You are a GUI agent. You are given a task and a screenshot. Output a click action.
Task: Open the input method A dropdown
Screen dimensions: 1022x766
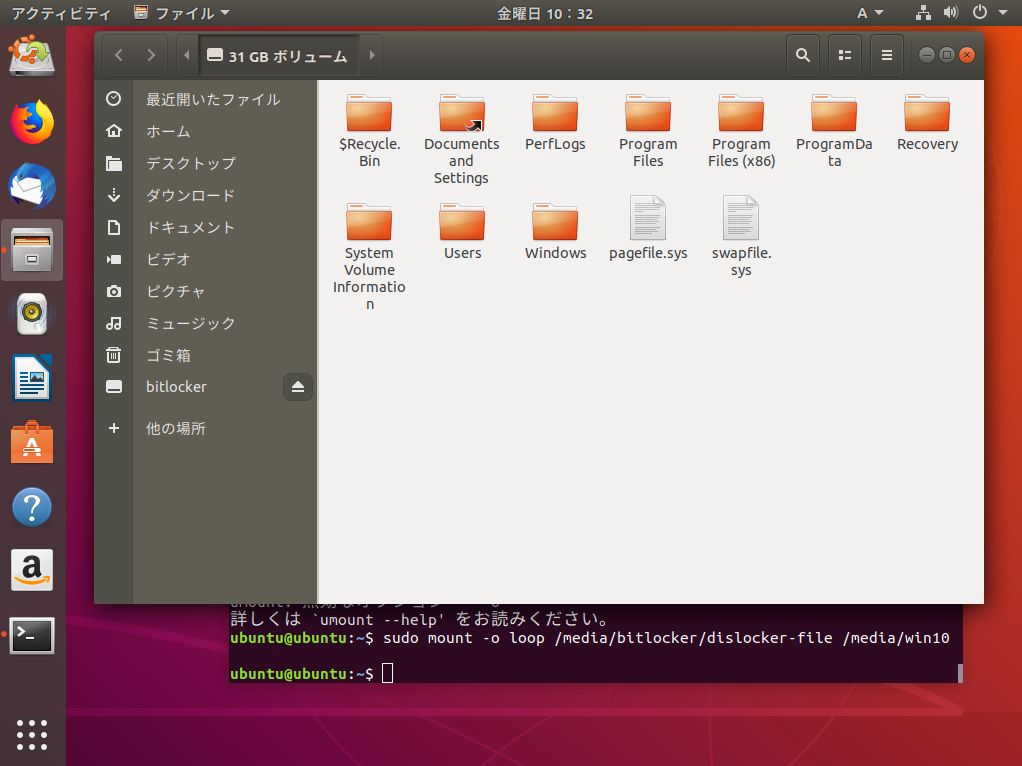click(870, 13)
